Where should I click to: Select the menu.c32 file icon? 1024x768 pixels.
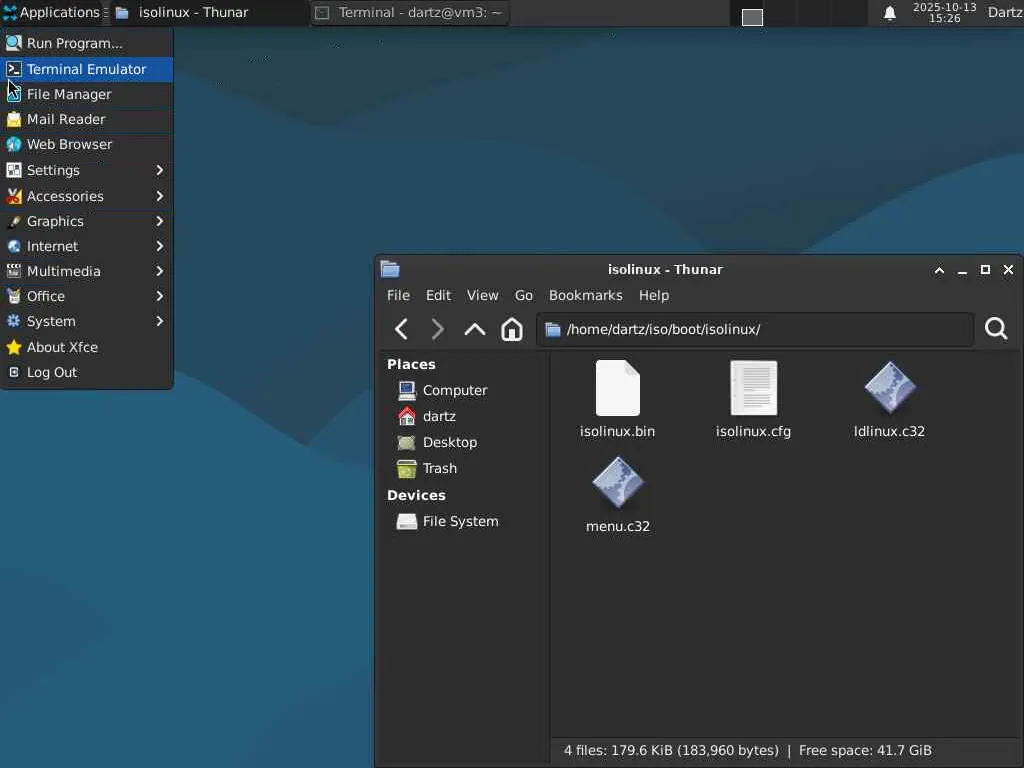tap(618, 483)
